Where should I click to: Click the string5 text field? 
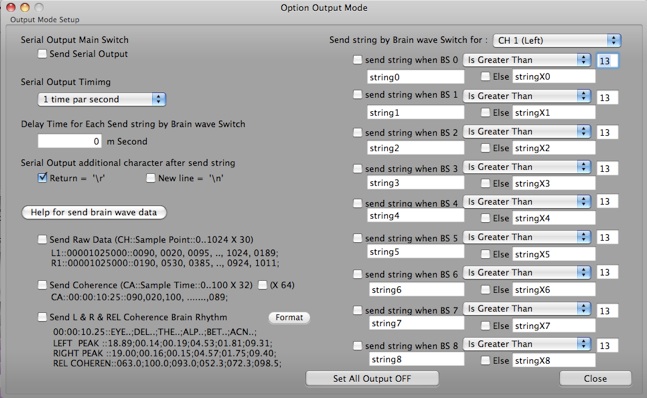416,252
